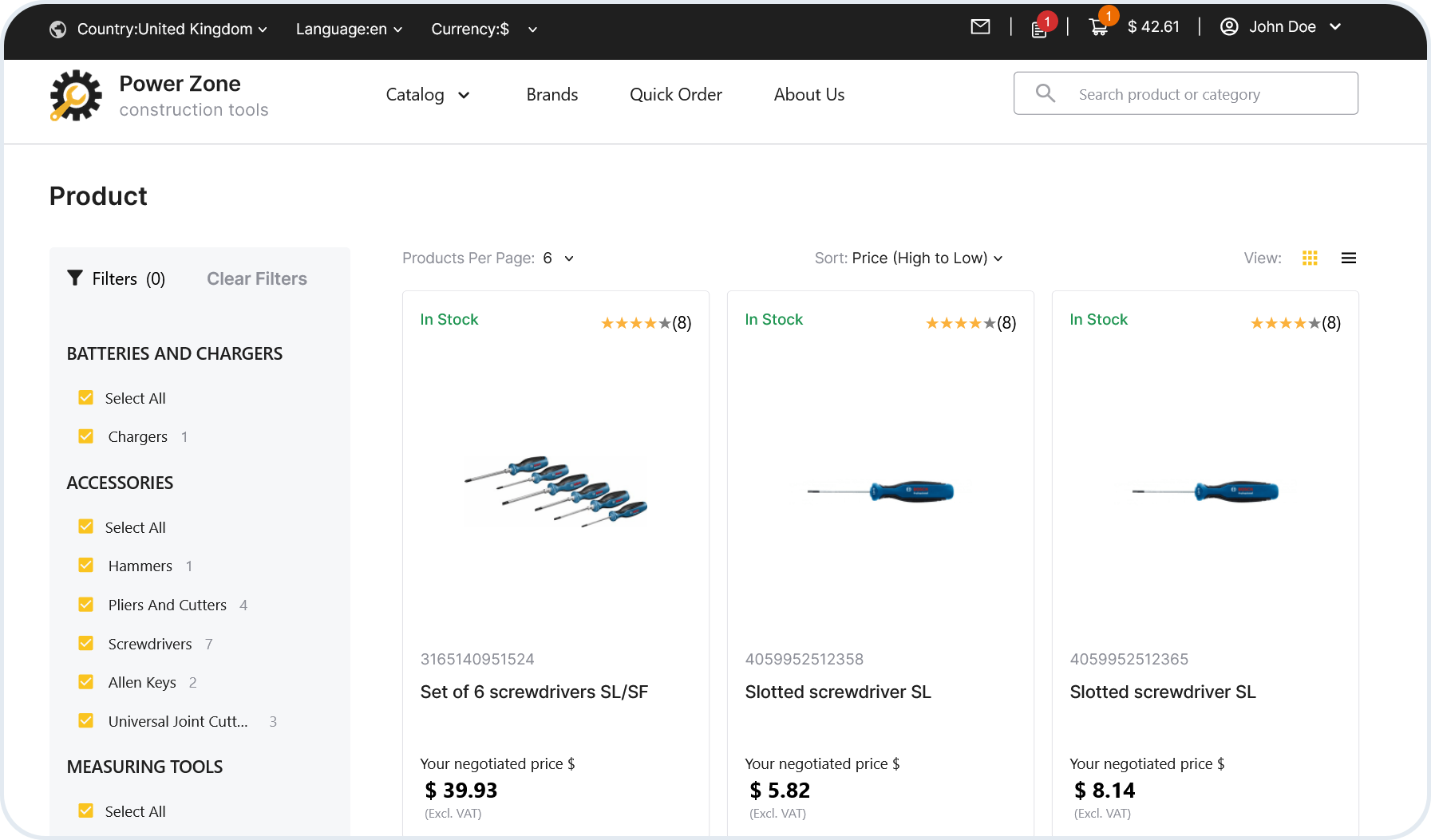Screen dimensions: 1431x840
Task: Open Set of 6 screwdrivers SL/SF product link
Action: point(534,692)
